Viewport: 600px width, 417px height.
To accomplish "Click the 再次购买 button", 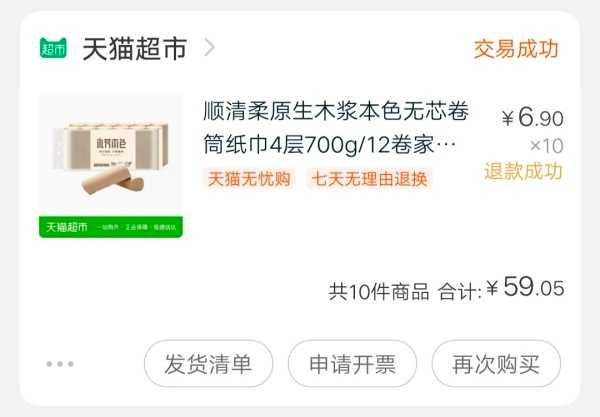I will pyautogui.click(x=496, y=363).
